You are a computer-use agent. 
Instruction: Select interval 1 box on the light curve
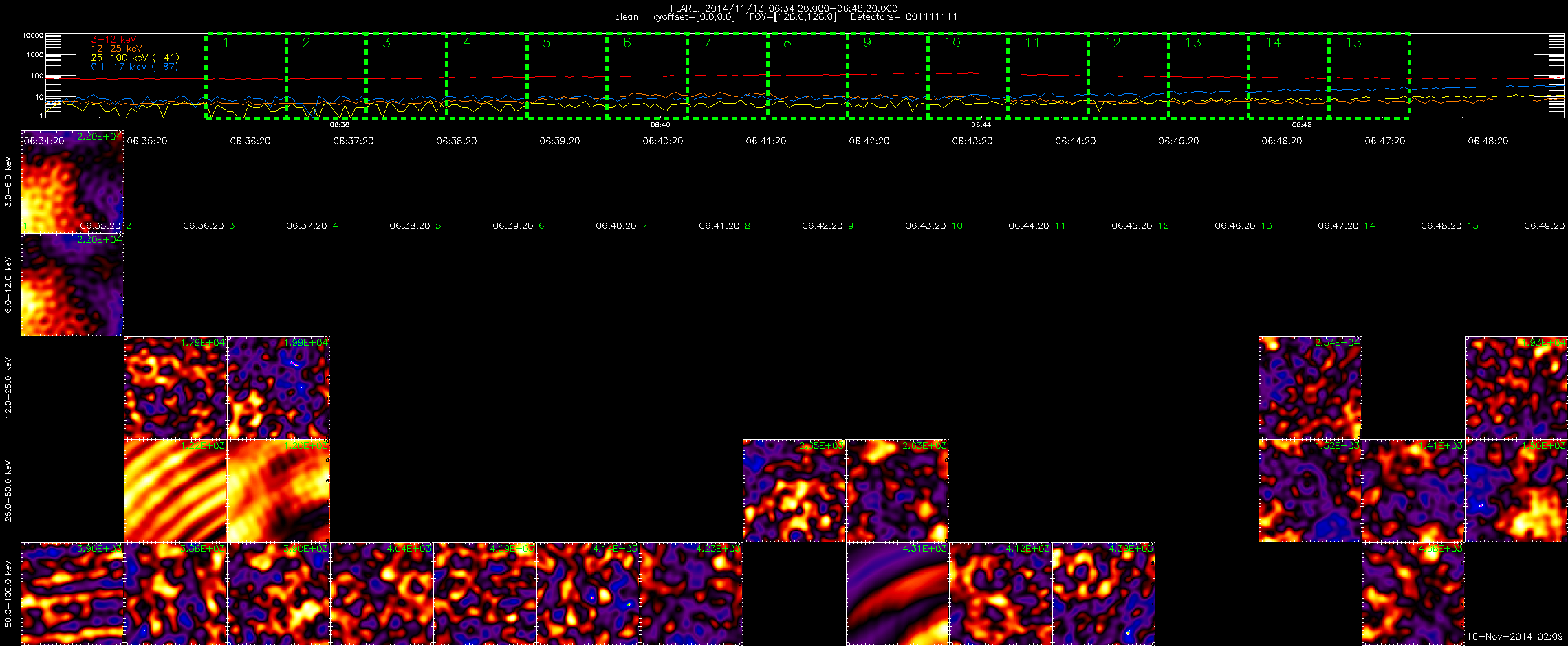[x=246, y=76]
